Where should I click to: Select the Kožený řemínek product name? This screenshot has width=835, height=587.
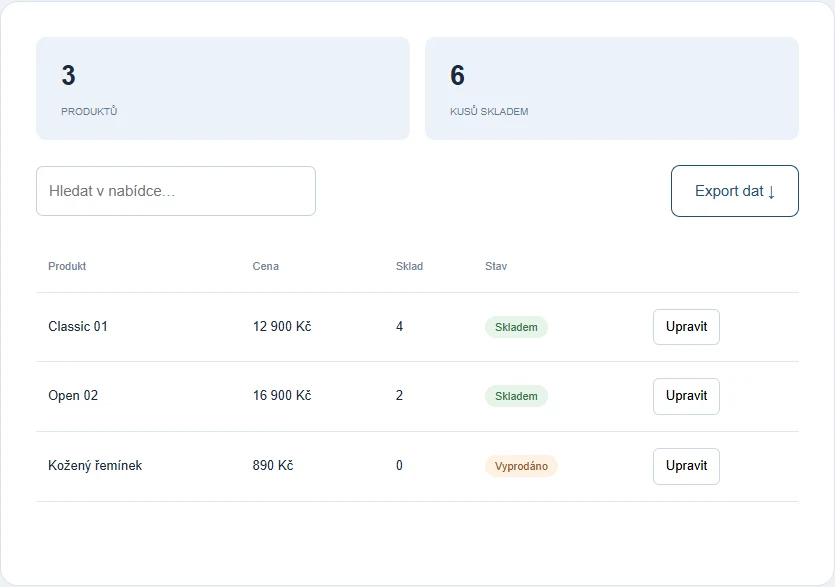pyautogui.click(x=95, y=466)
